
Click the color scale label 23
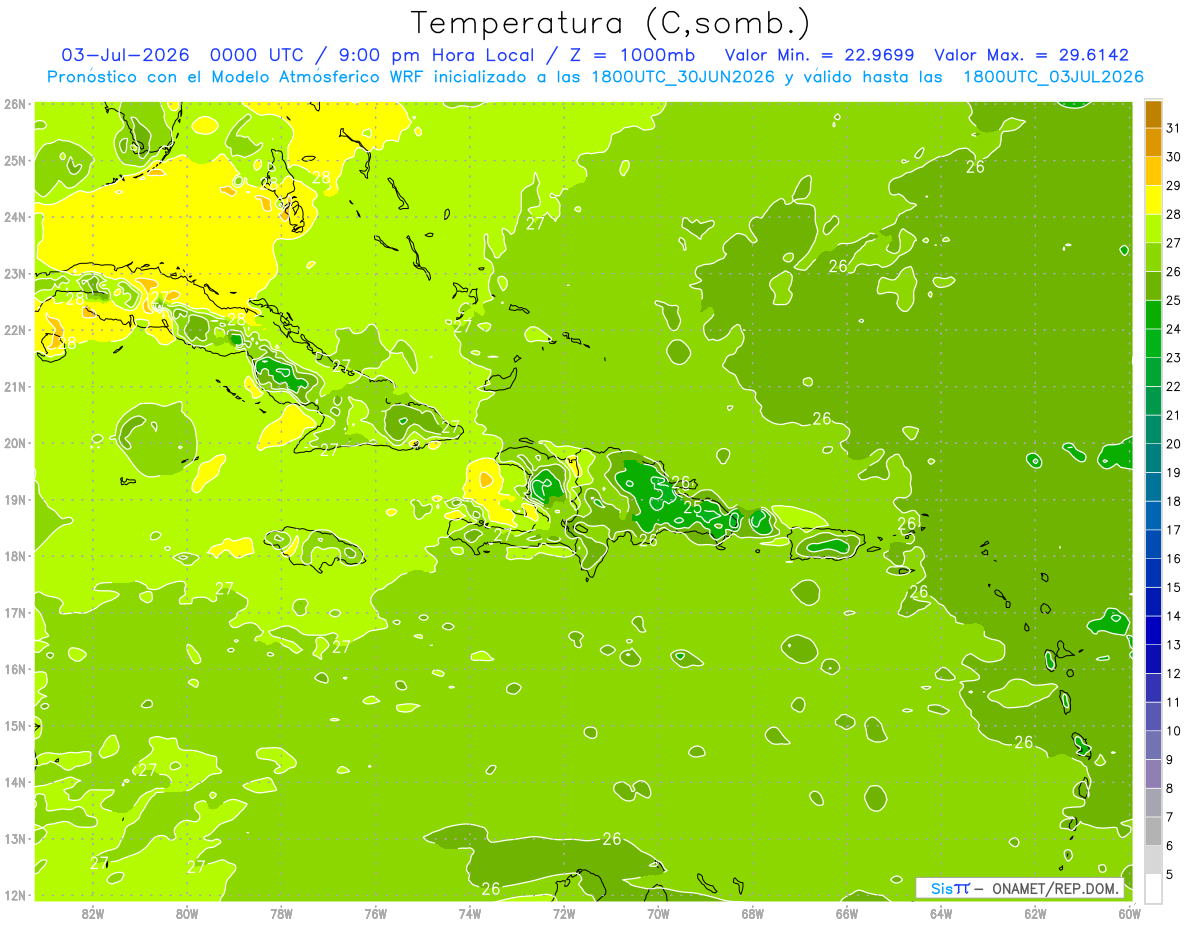click(1174, 358)
